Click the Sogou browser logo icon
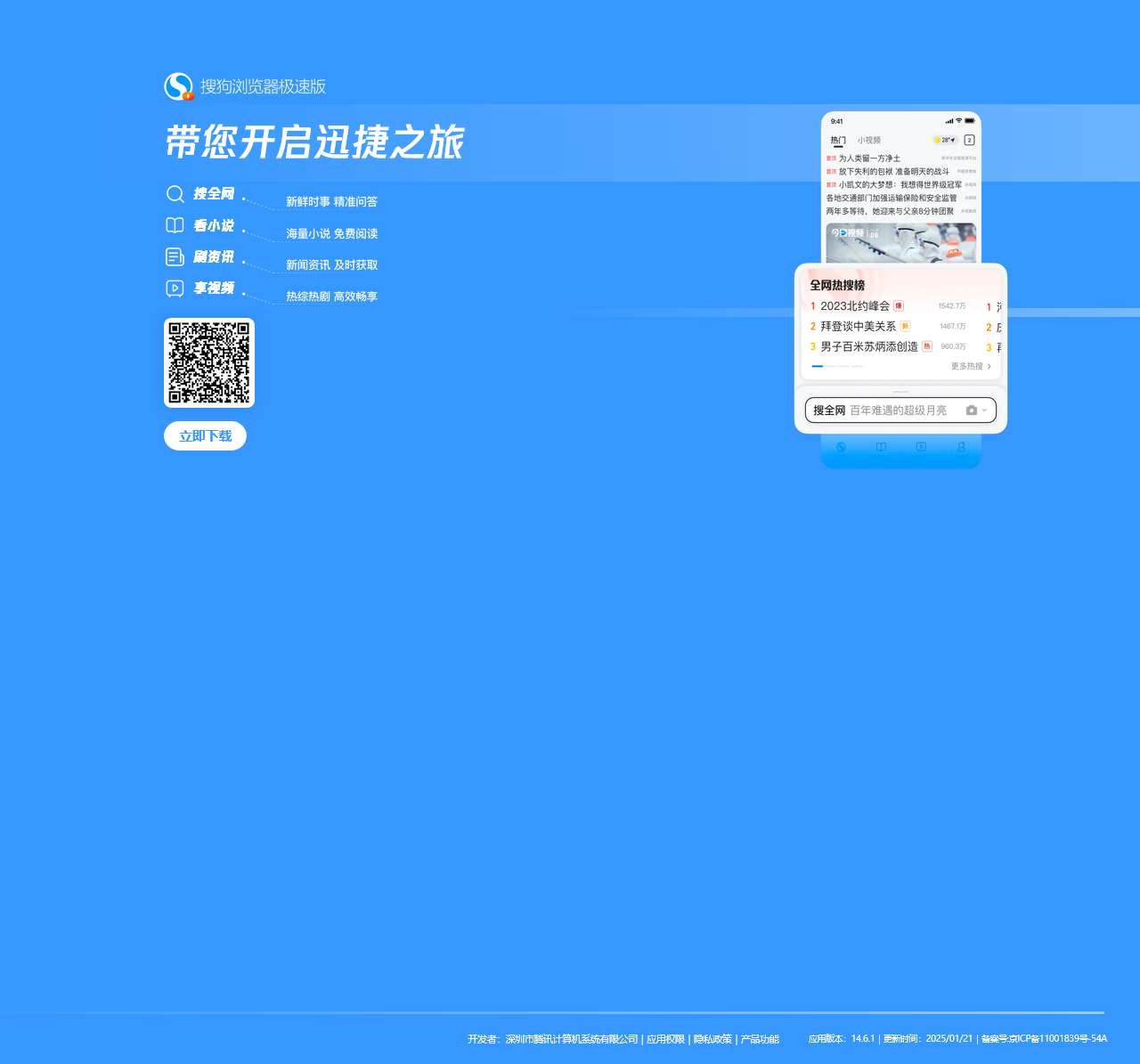The image size is (1140, 1064). [179, 86]
